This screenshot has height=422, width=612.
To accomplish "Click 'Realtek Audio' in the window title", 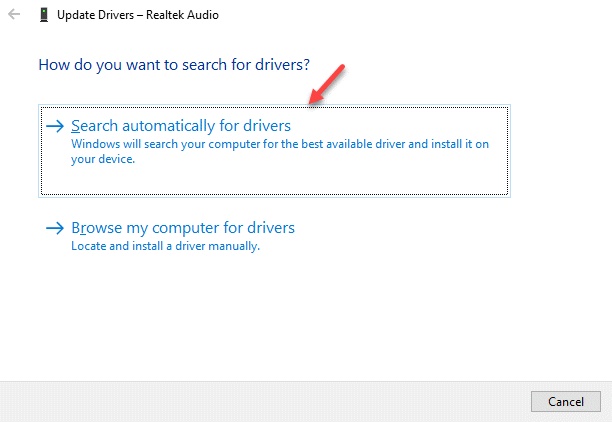I will point(182,15).
